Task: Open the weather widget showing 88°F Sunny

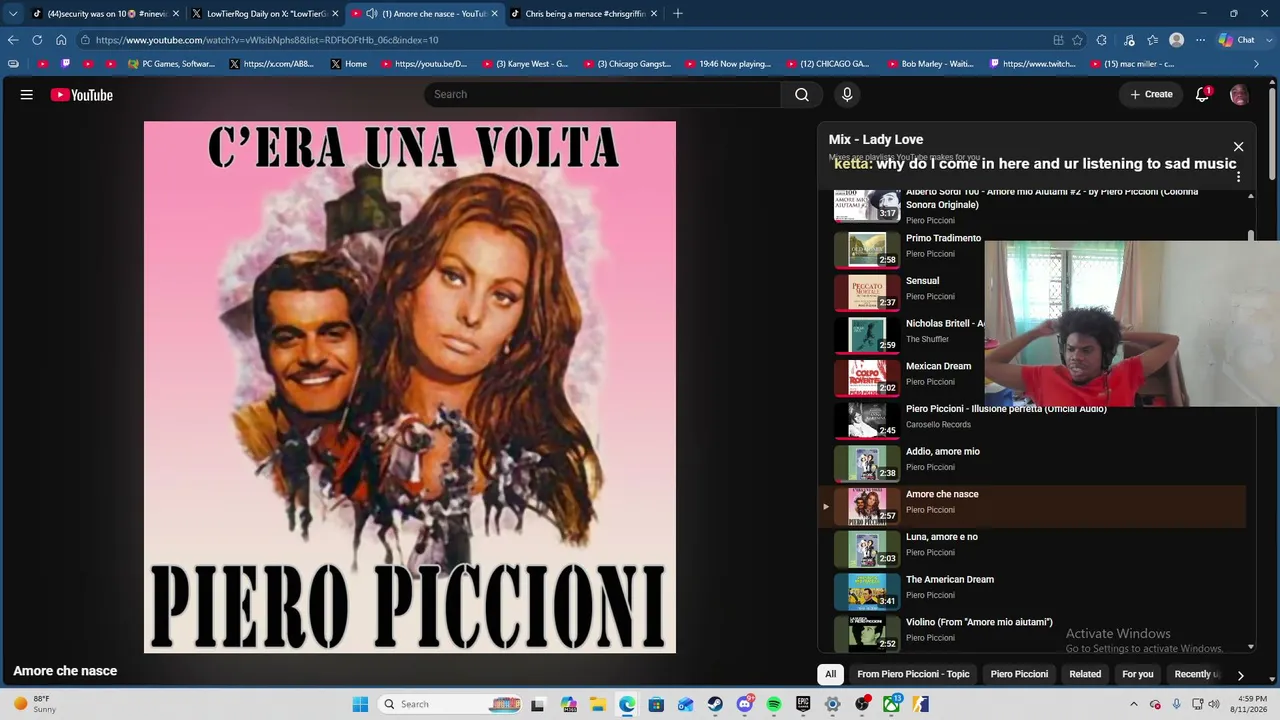Action: (35, 704)
